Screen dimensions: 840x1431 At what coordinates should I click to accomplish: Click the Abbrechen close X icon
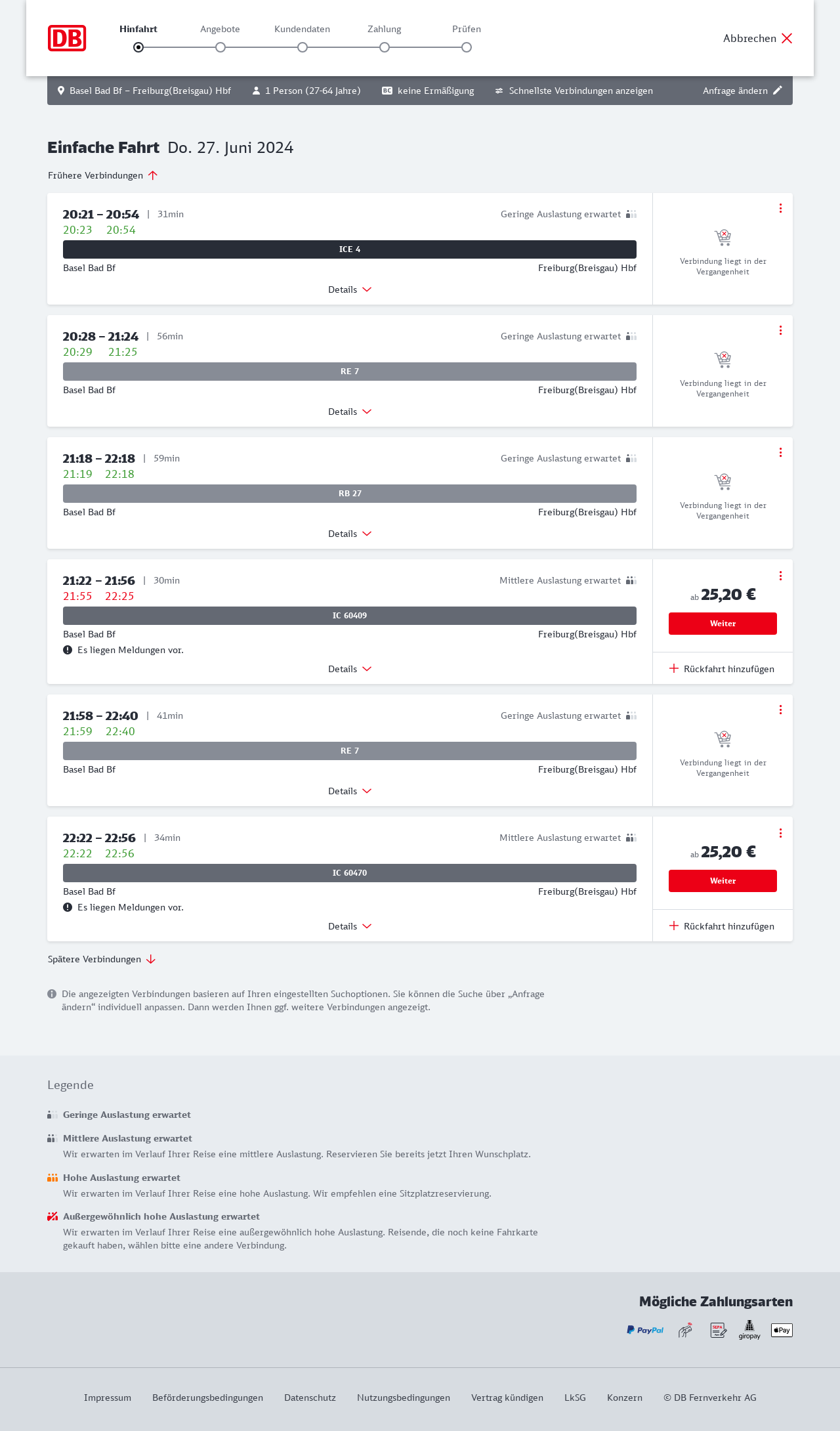point(787,38)
